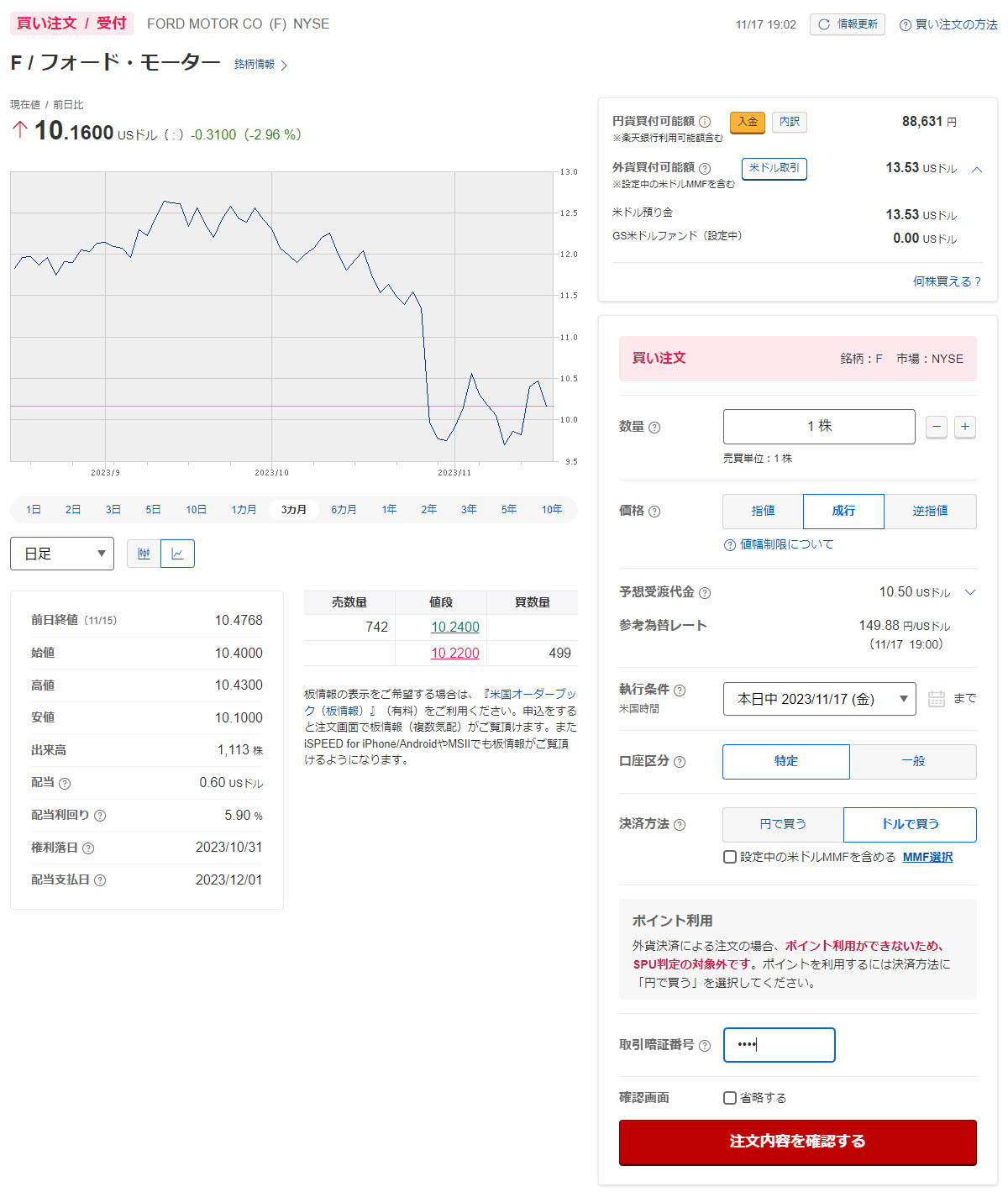
Task: Choose the 指値 price type tab
Action: click(763, 511)
